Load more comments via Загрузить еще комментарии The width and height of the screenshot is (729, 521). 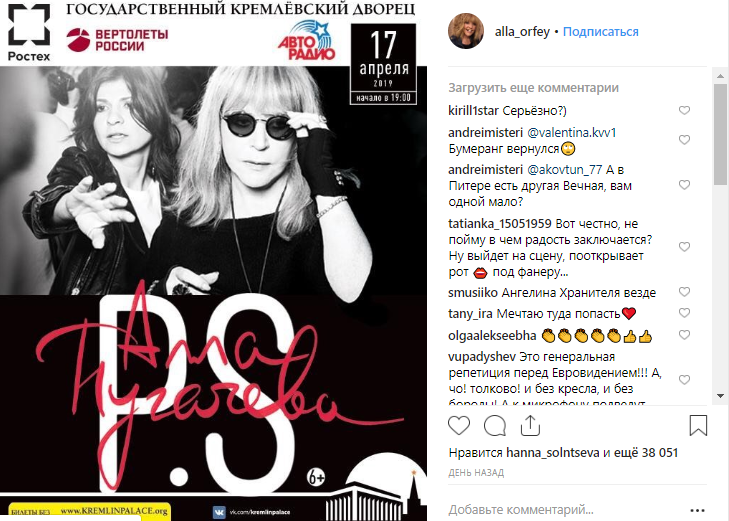pyautogui.click(x=533, y=88)
